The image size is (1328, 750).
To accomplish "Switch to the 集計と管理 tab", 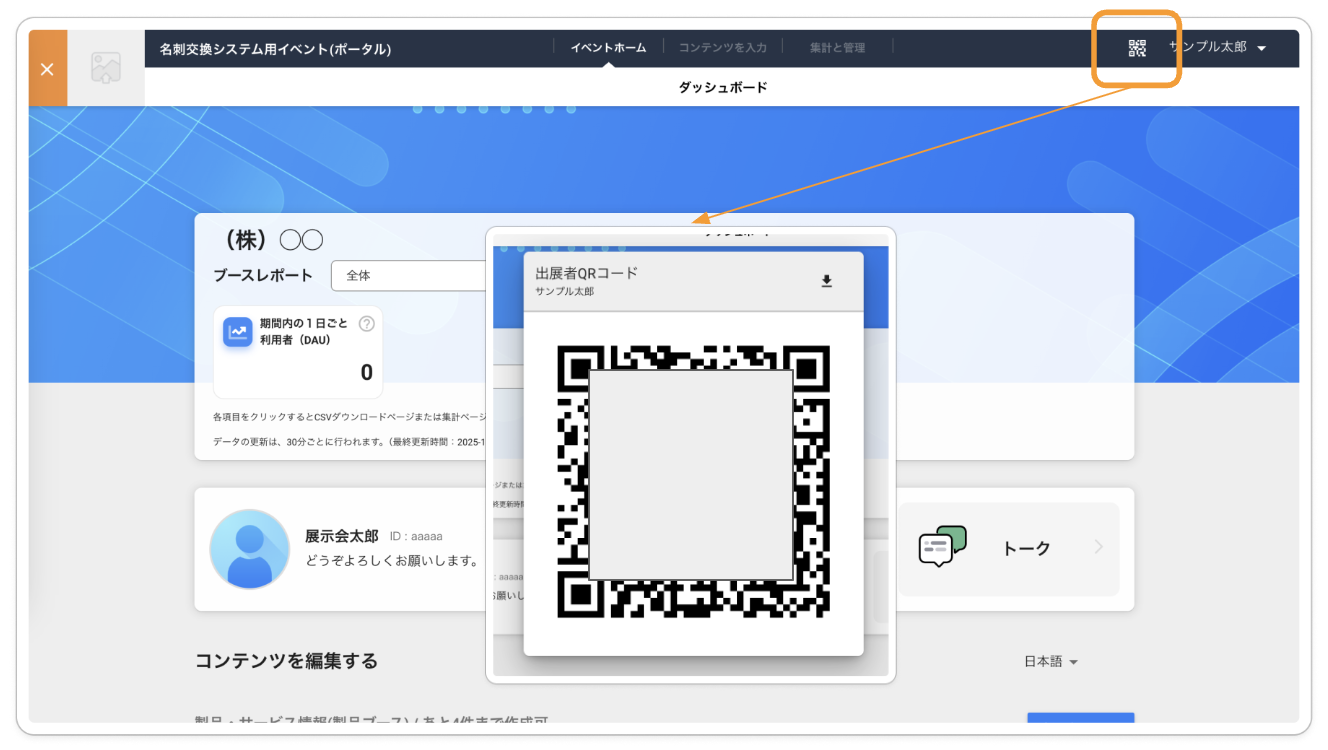I will (x=839, y=47).
